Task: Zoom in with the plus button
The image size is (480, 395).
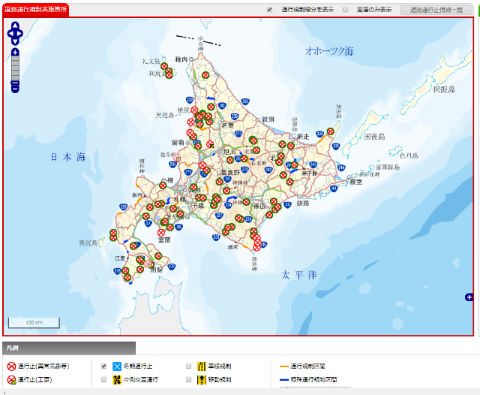Action: pos(15,52)
